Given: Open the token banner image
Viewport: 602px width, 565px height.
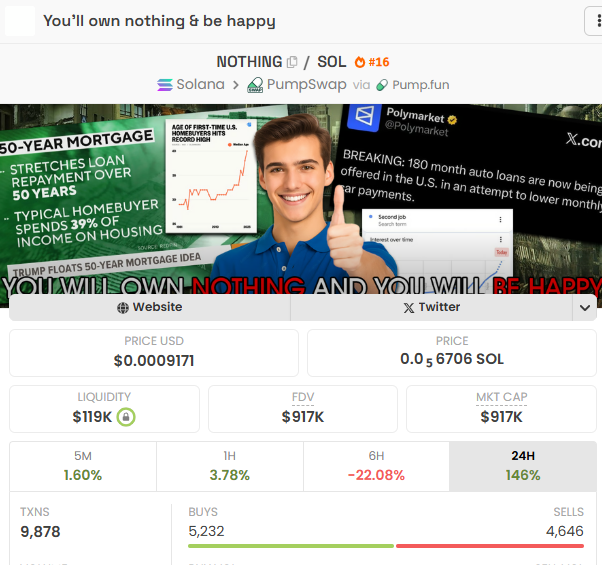Looking at the screenshot, I should pyautogui.click(x=301, y=200).
